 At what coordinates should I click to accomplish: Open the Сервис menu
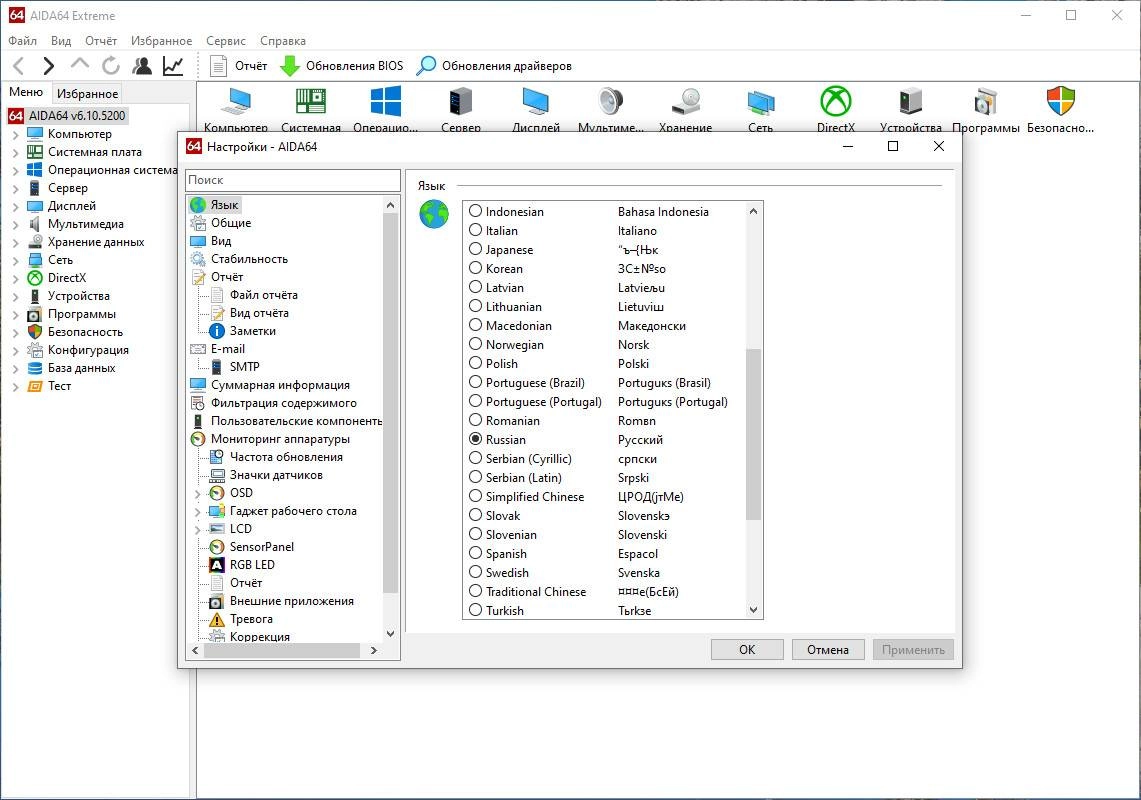[226, 41]
